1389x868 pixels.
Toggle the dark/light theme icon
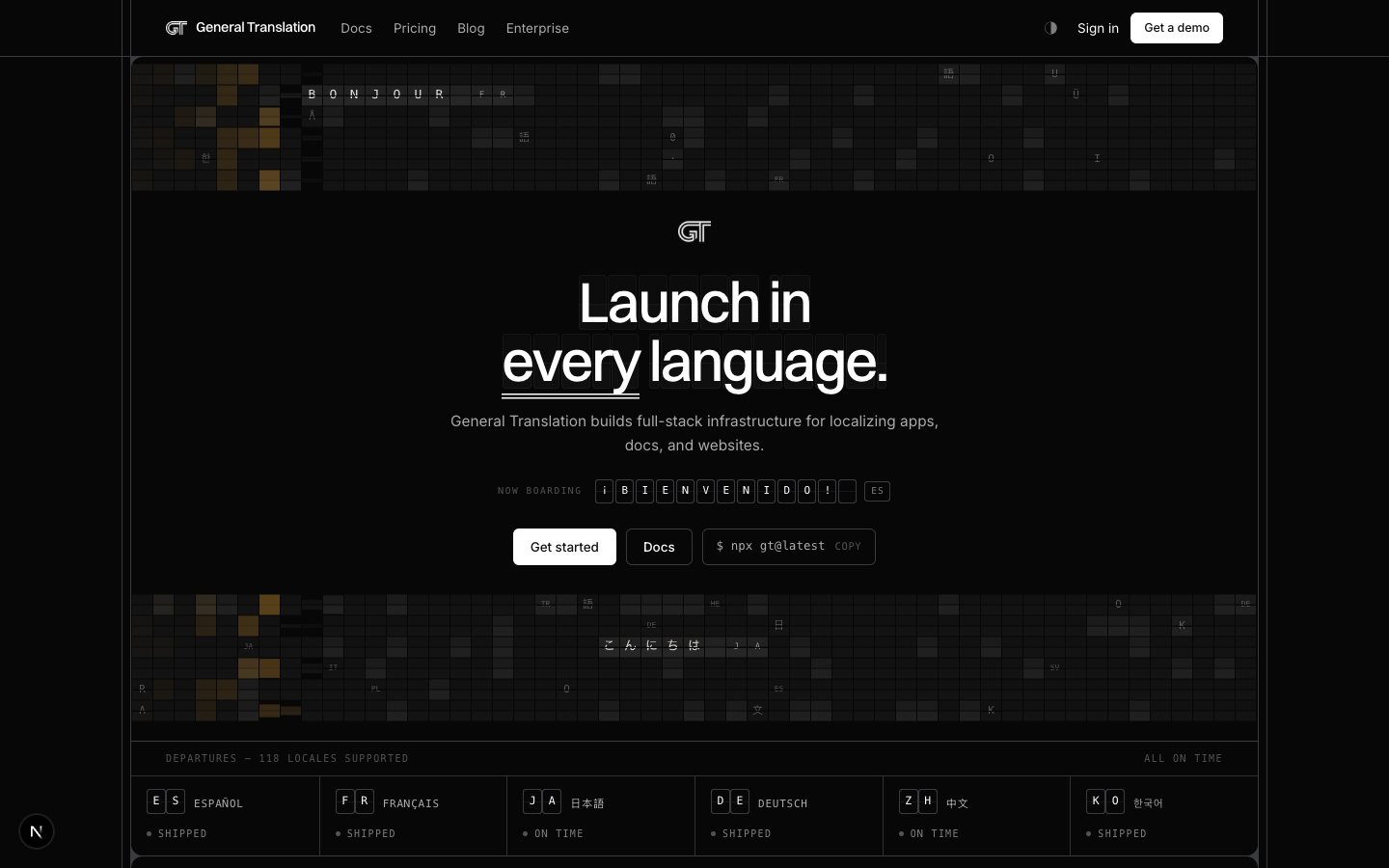coord(1050,28)
